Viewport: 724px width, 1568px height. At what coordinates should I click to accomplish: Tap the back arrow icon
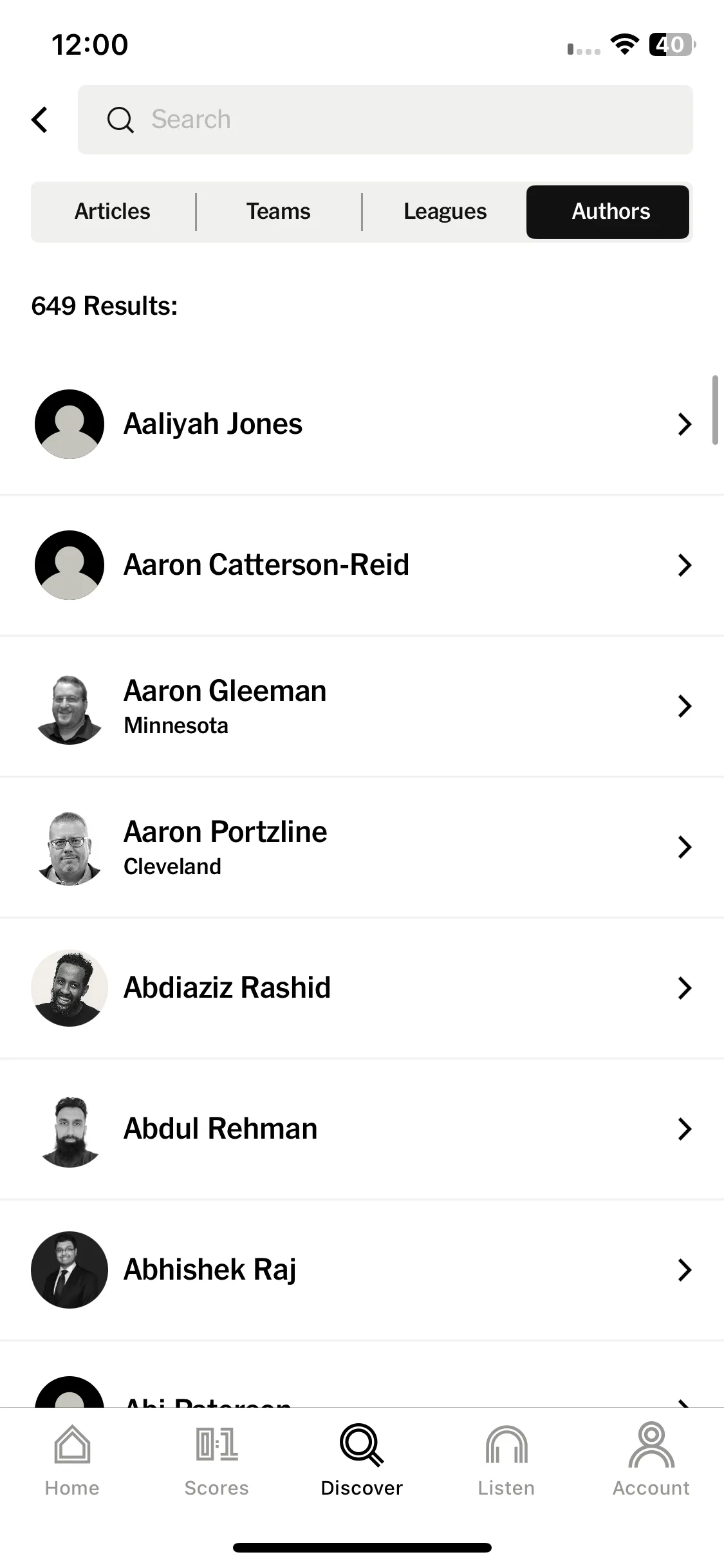pyautogui.click(x=40, y=120)
